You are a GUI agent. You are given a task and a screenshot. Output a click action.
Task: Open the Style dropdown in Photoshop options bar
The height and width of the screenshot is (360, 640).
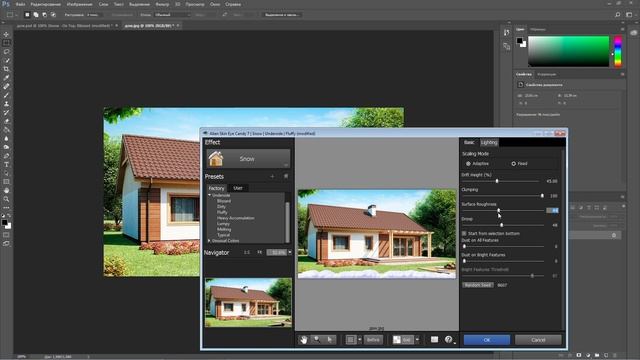pyautogui.click(x=173, y=15)
